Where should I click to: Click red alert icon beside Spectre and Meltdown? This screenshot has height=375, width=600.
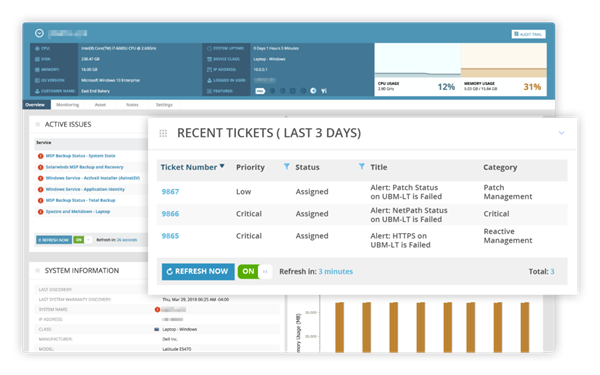40,212
